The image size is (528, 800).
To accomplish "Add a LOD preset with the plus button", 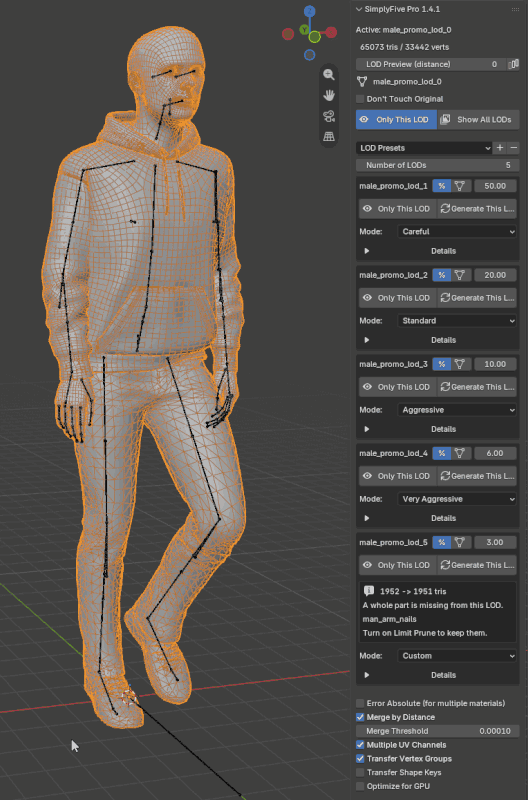I will point(500,148).
